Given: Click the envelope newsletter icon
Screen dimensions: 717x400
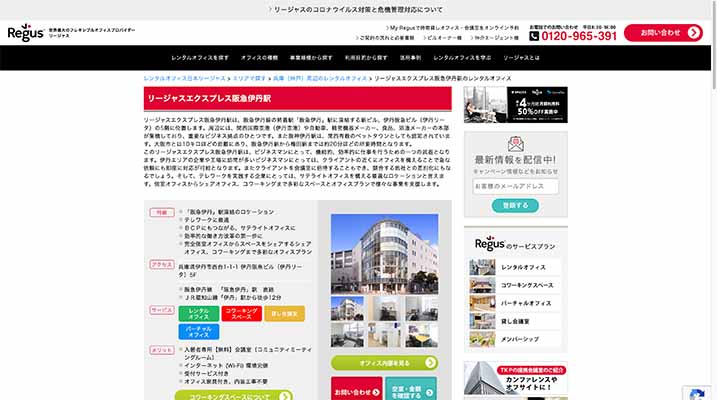Looking at the screenshot, I should [x=515, y=144].
